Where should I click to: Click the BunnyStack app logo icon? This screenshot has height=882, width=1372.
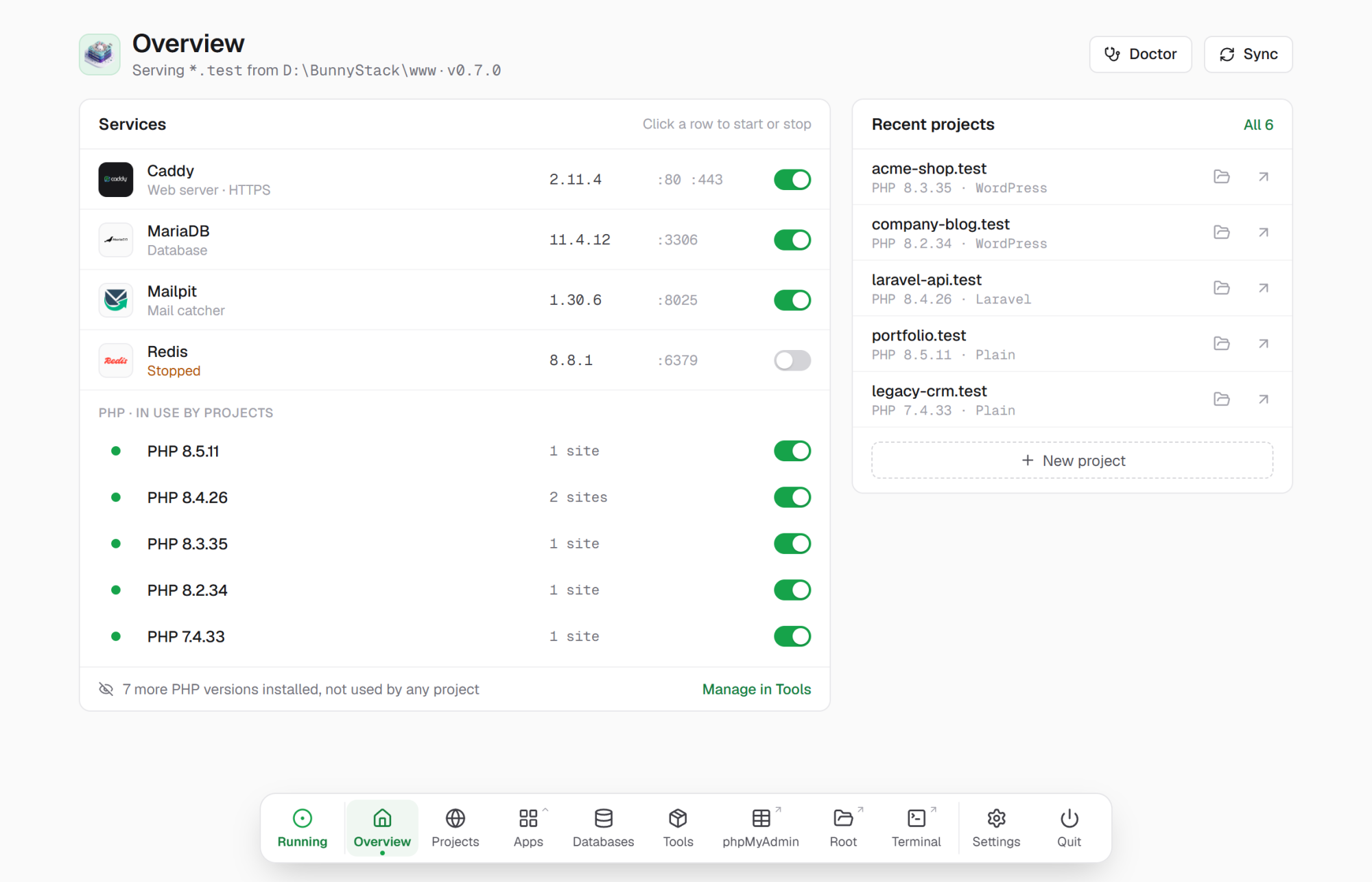99,54
